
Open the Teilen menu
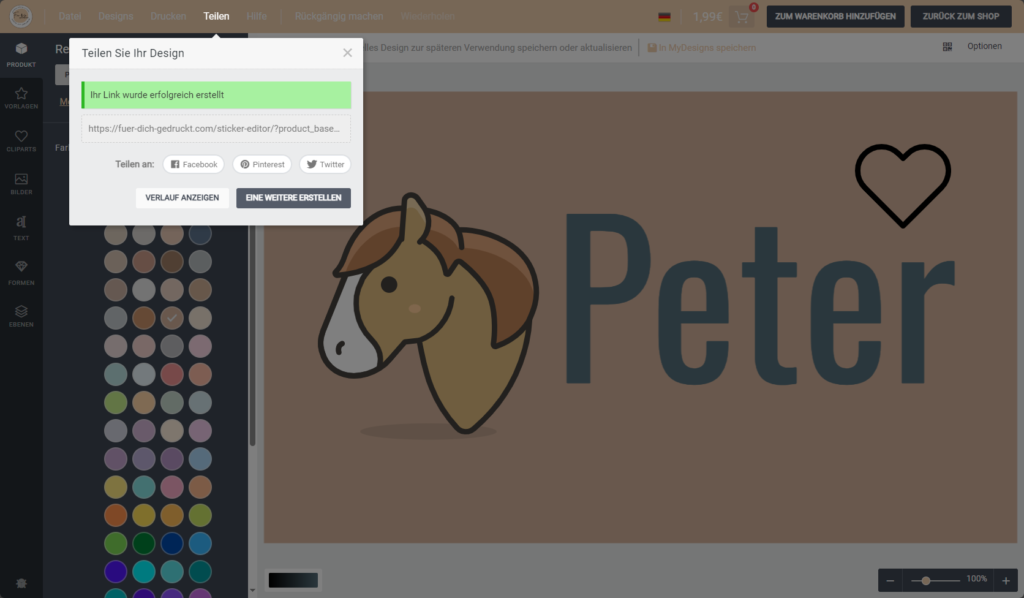coord(216,17)
